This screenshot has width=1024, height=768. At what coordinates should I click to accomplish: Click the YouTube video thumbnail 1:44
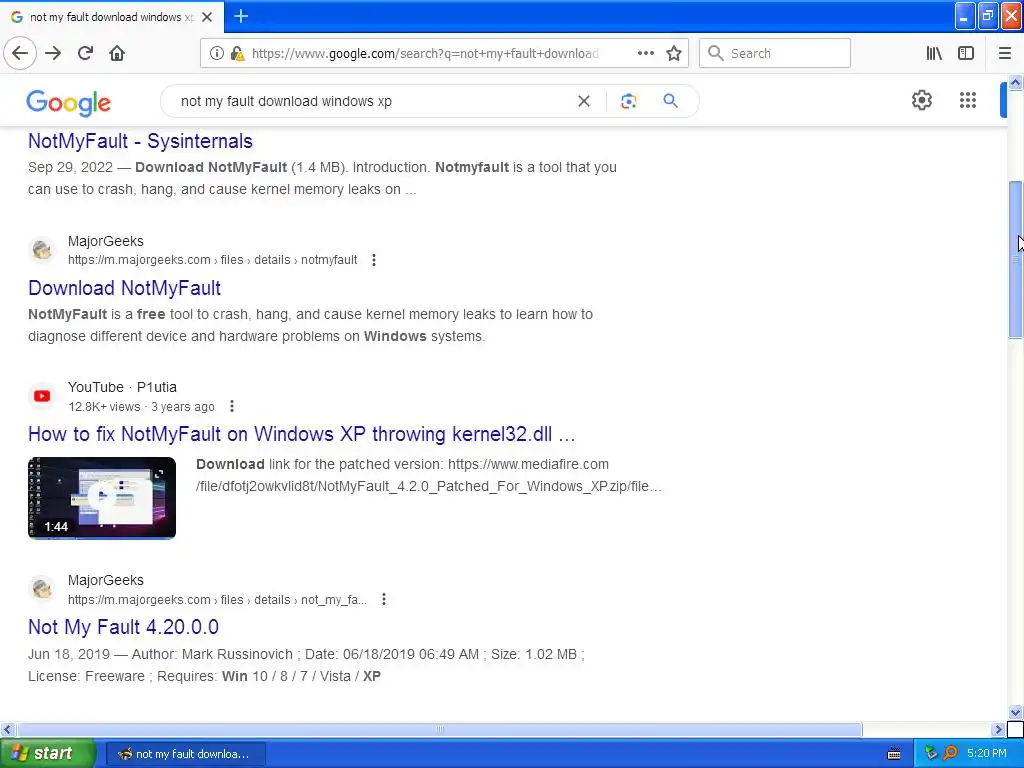click(102, 498)
